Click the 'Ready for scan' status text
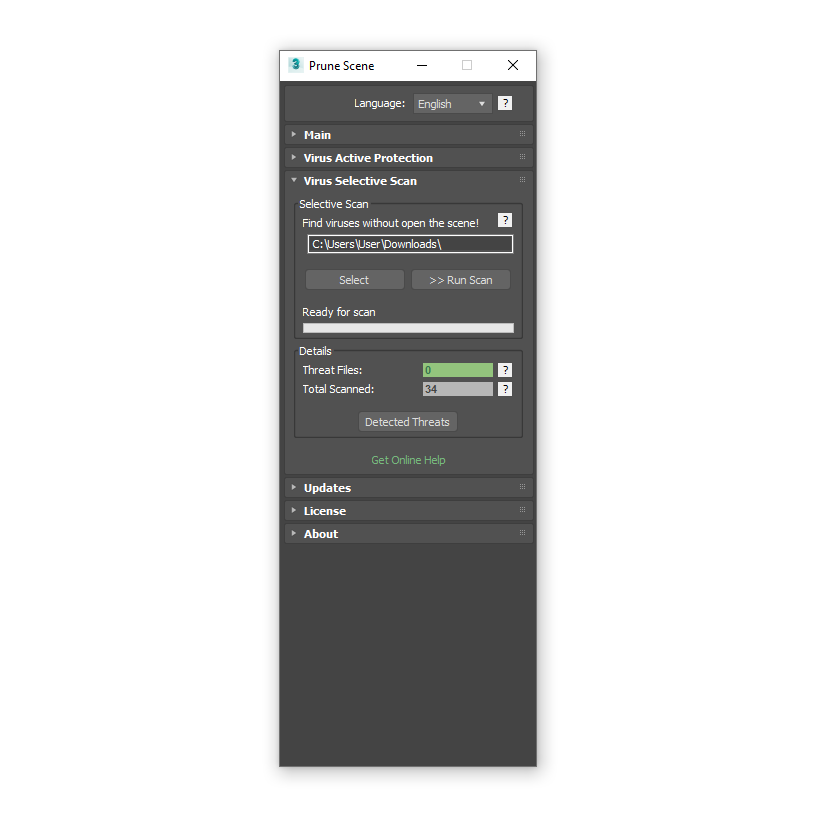 [x=339, y=312]
